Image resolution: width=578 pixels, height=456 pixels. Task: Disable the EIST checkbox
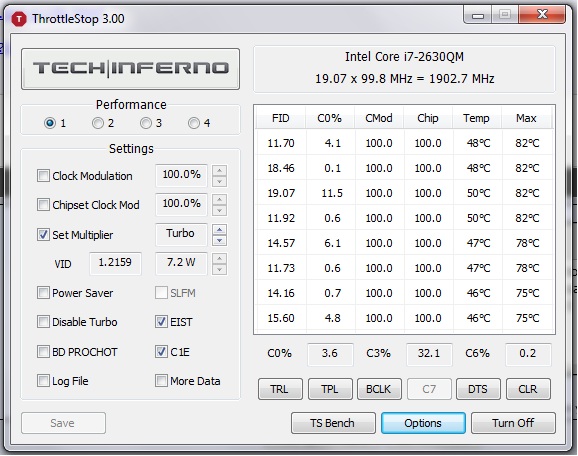(161, 321)
